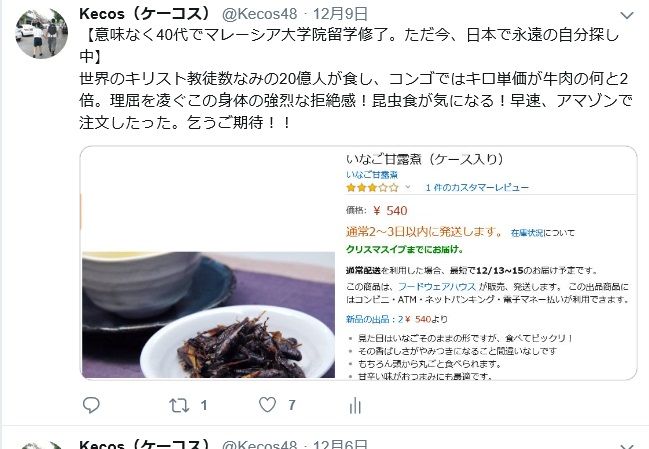
Task: Click the 新品の出品 offers link
Action: coord(368,319)
